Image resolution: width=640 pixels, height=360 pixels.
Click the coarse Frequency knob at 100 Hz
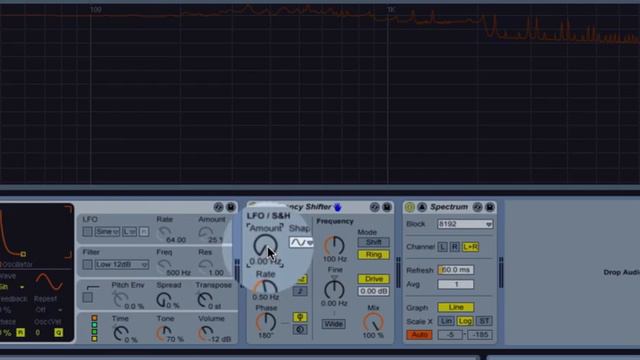click(334, 246)
